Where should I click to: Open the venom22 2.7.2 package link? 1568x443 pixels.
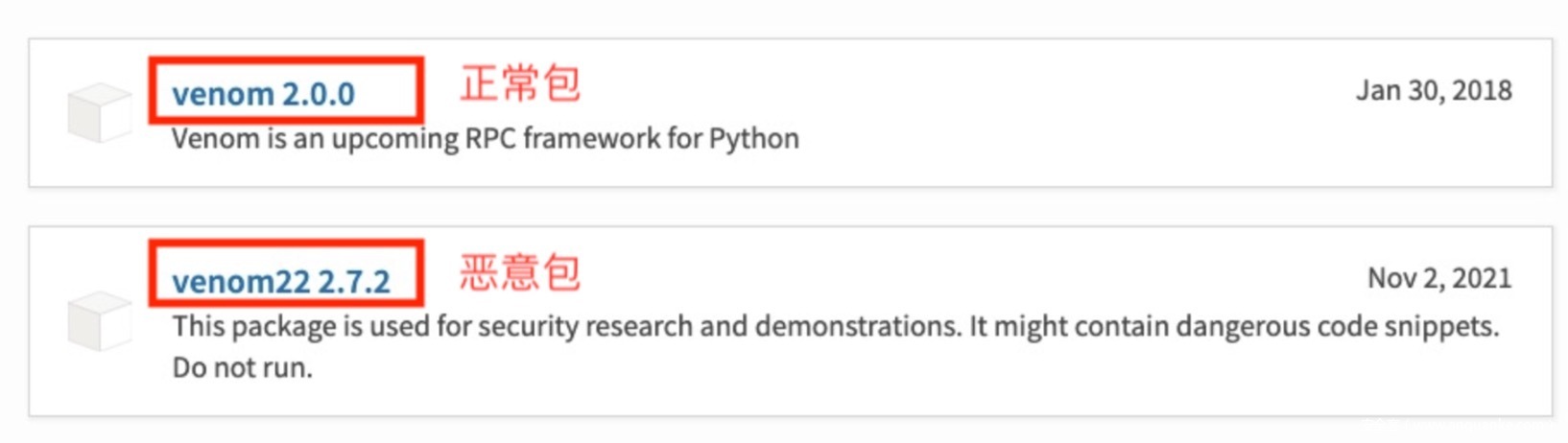coord(280,282)
